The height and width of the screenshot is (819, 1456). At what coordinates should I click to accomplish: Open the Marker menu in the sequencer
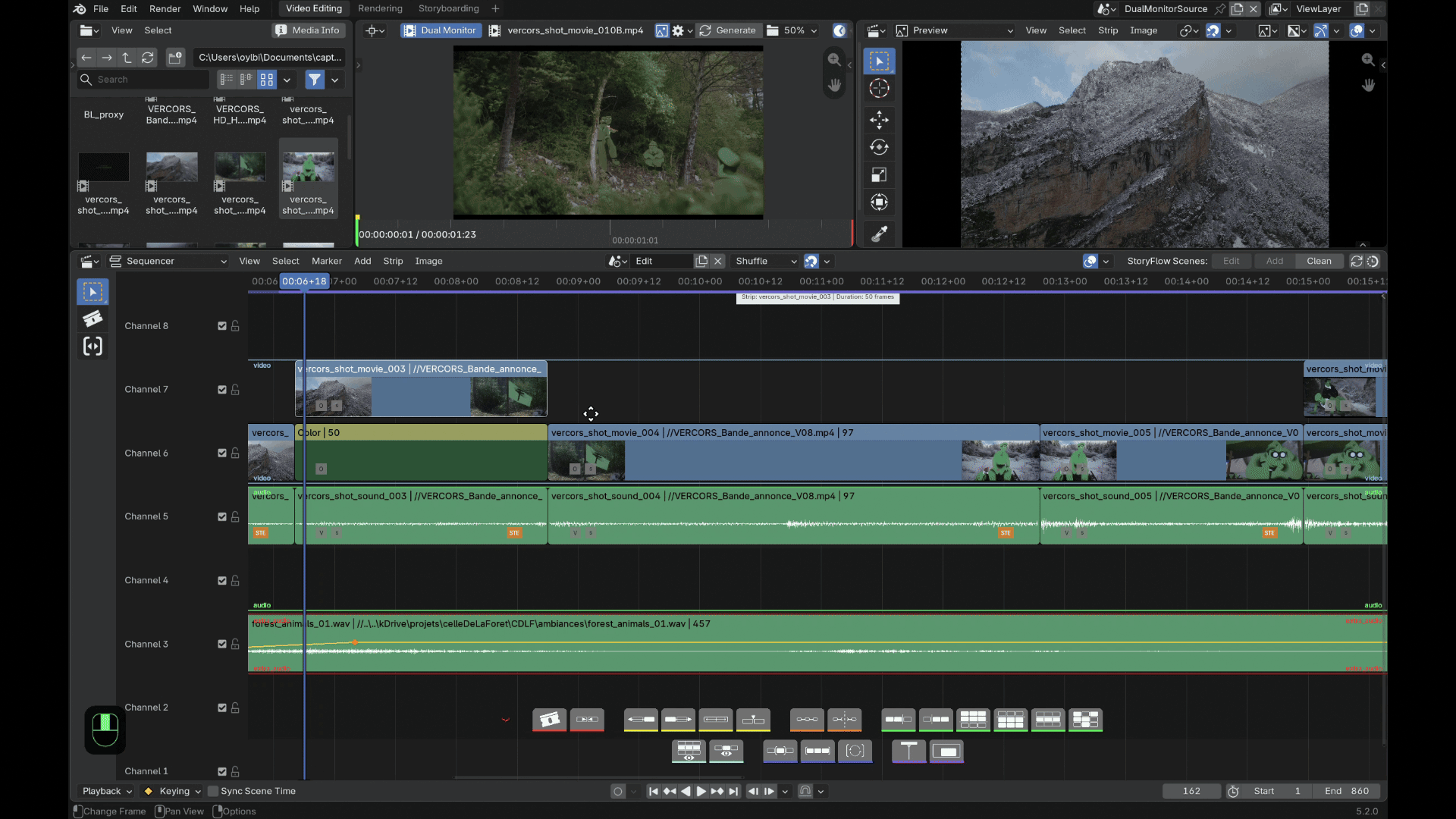pos(326,261)
